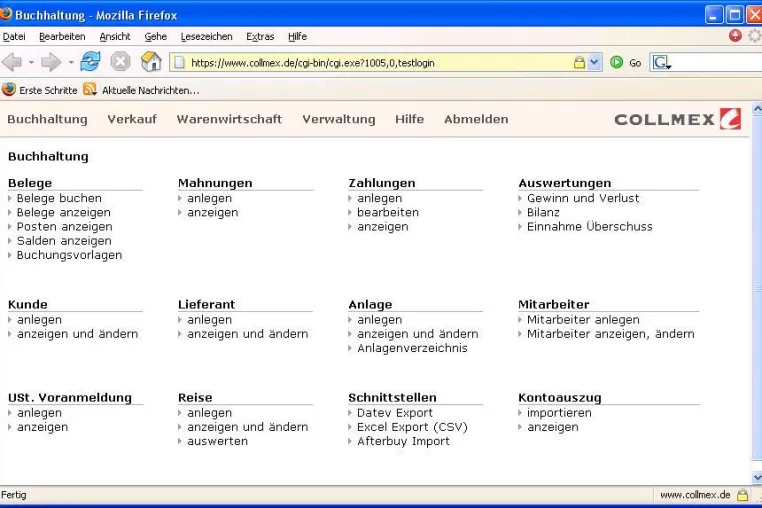Image resolution: width=762 pixels, height=508 pixels.
Task: Click importieren under Kontoauszug
Action: click(x=559, y=413)
